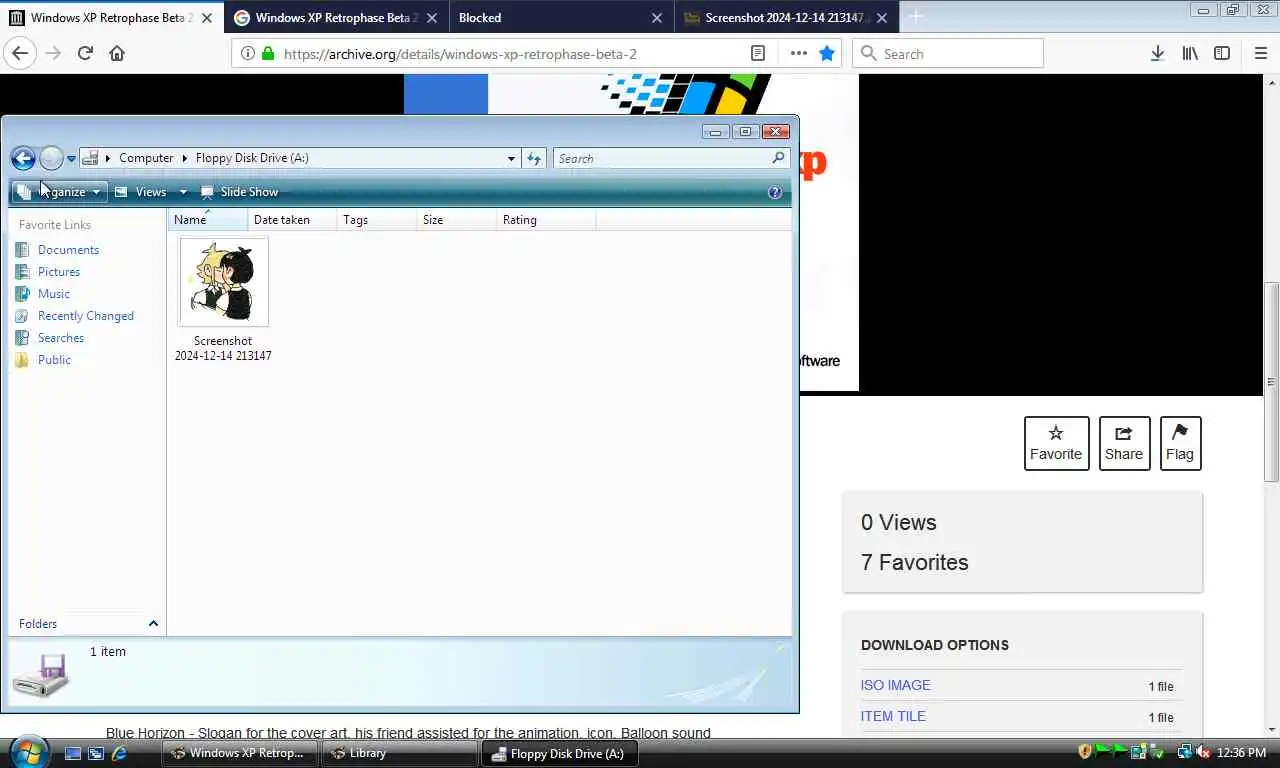1280x768 pixels.
Task: Switch to Library taskbar button
Action: (399, 753)
